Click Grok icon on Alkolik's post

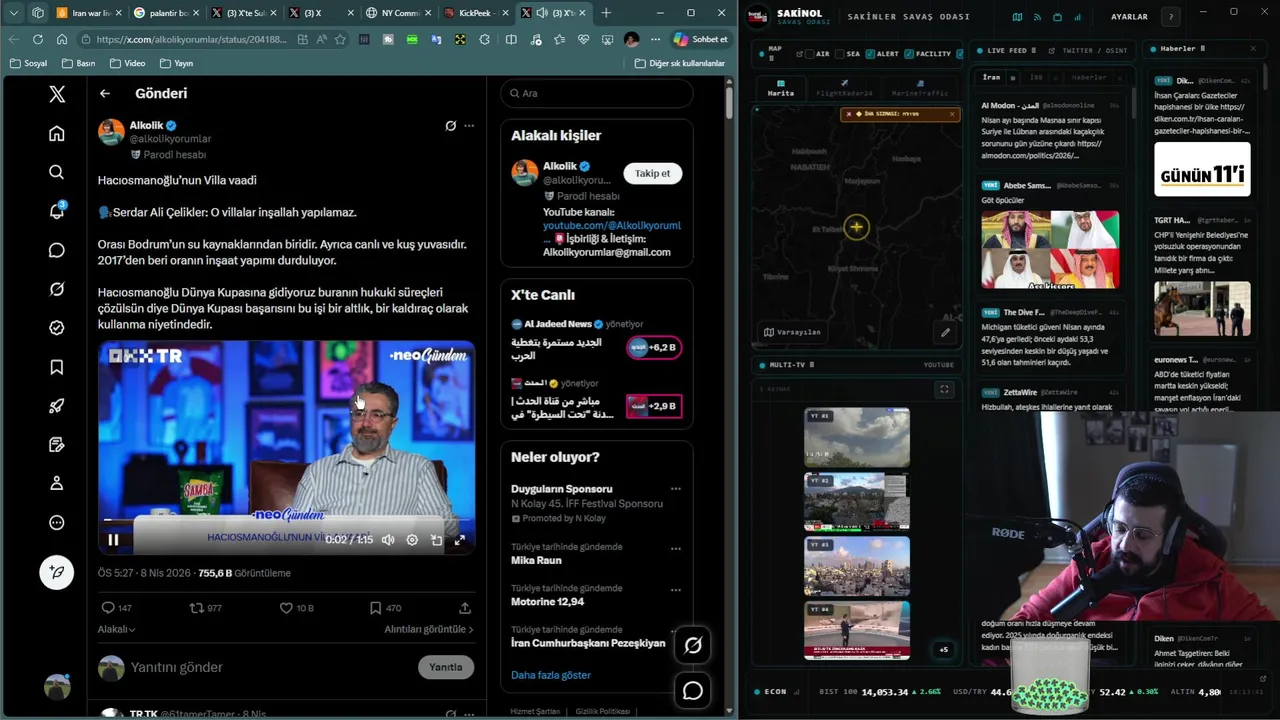click(x=451, y=126)
